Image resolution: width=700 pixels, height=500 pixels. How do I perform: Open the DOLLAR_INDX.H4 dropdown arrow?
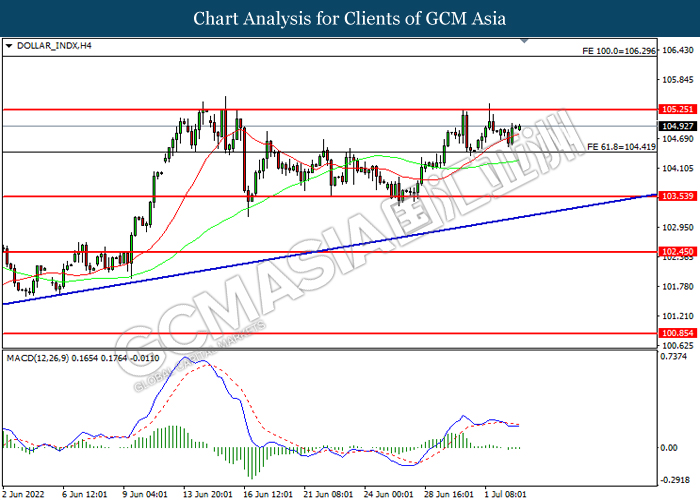pyautogui.click(x=8, y=46)
